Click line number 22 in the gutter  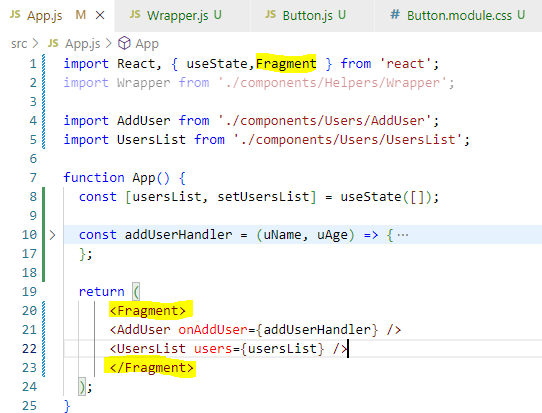pos(29,349)
